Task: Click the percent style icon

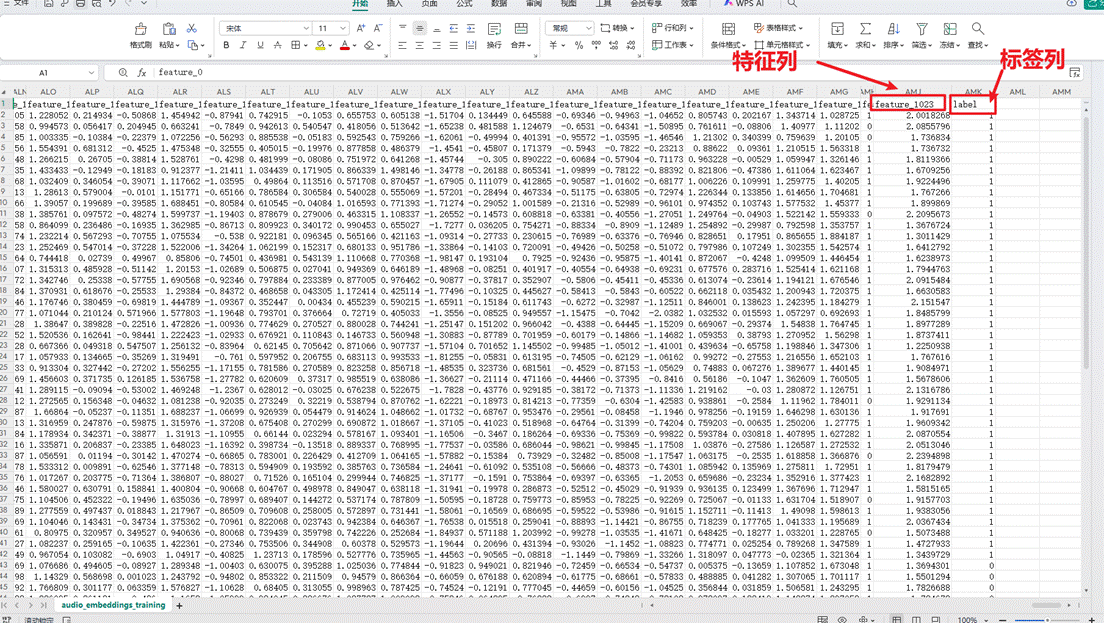Action: [579, 45]
